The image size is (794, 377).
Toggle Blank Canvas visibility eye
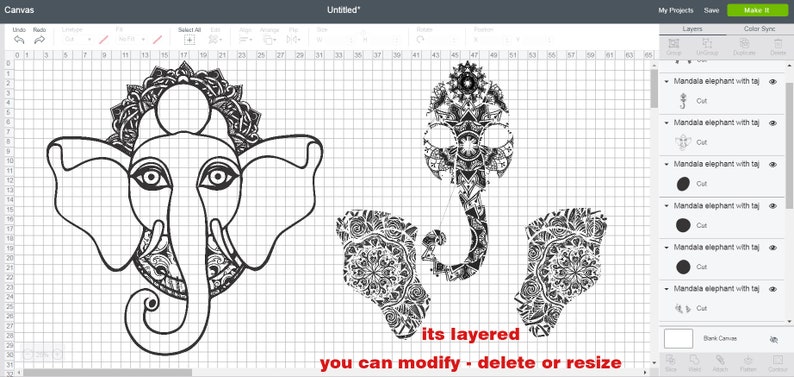773,340
